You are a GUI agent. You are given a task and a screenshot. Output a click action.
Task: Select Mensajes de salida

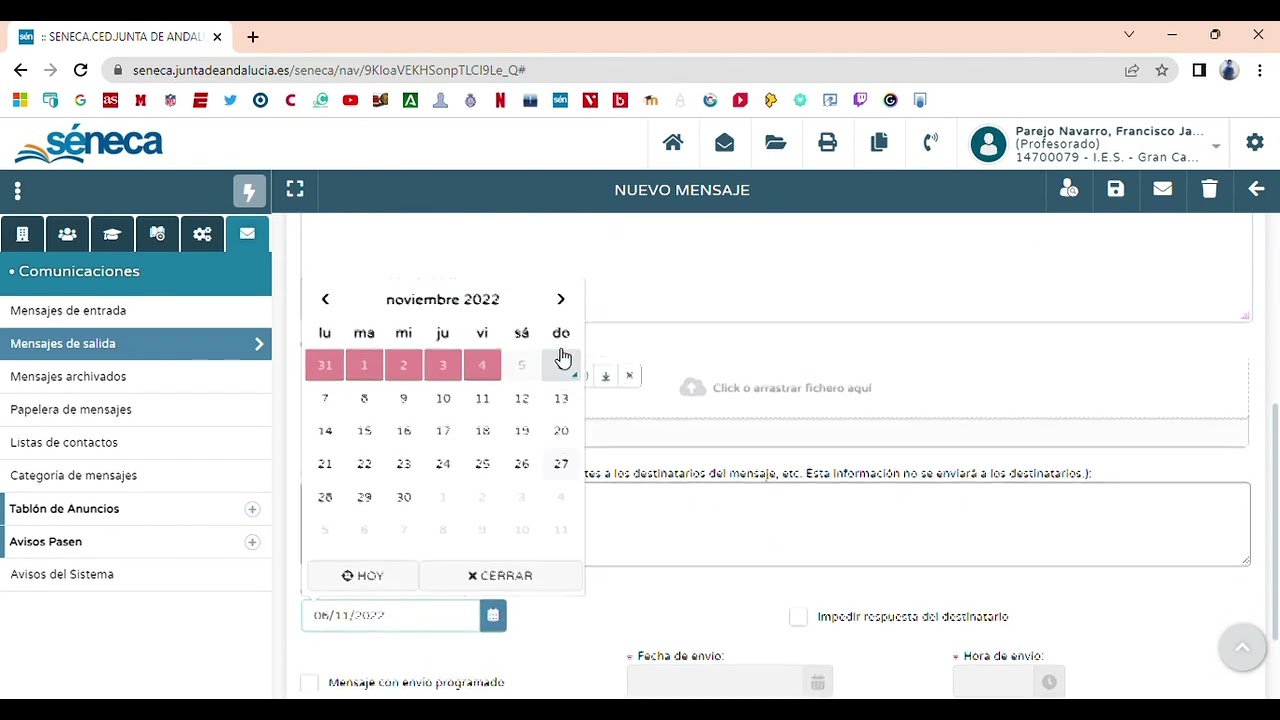point(136,343)
